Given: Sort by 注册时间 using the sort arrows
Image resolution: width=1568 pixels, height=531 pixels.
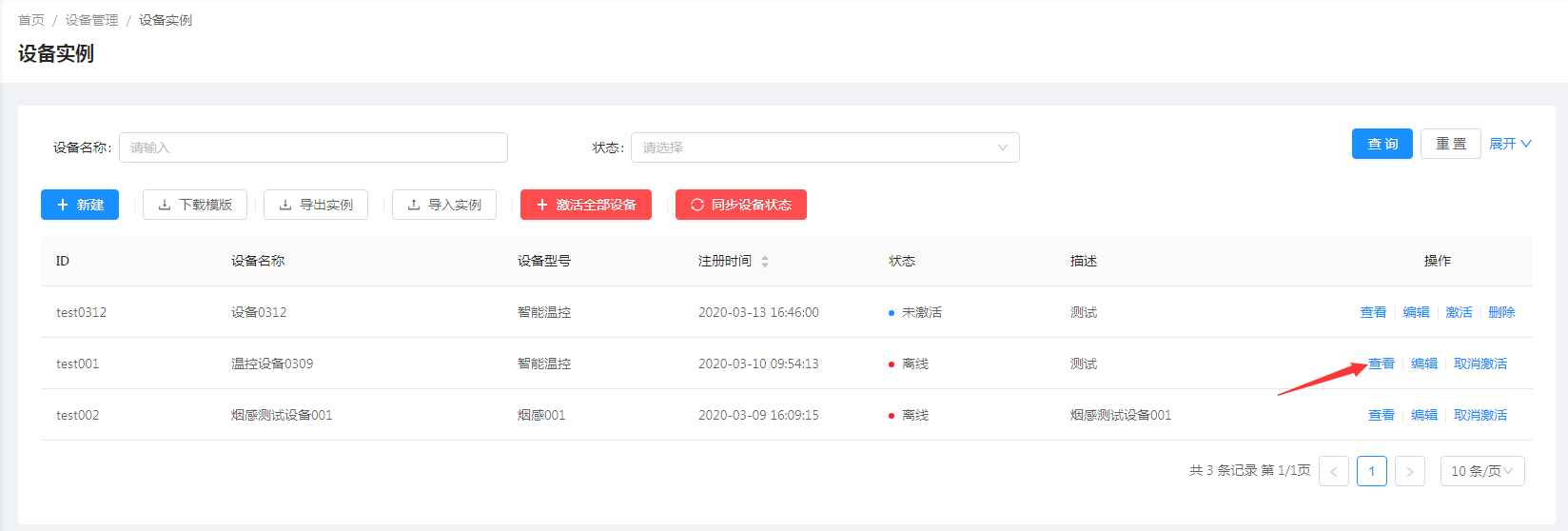Looking at the screenshot, I should 765,261.
